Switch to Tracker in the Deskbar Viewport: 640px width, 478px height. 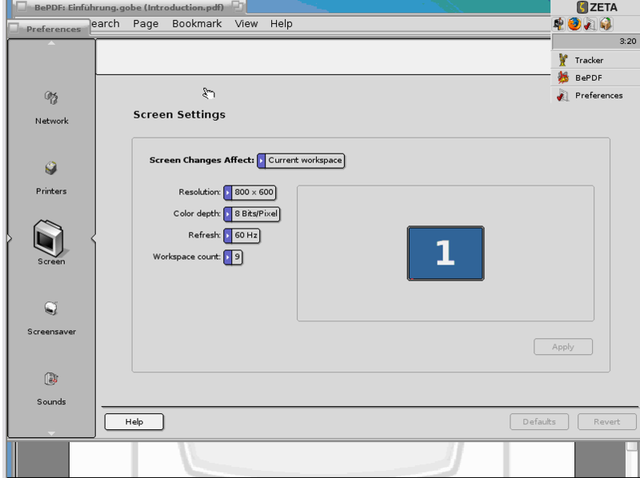click(x=588, y=60)
